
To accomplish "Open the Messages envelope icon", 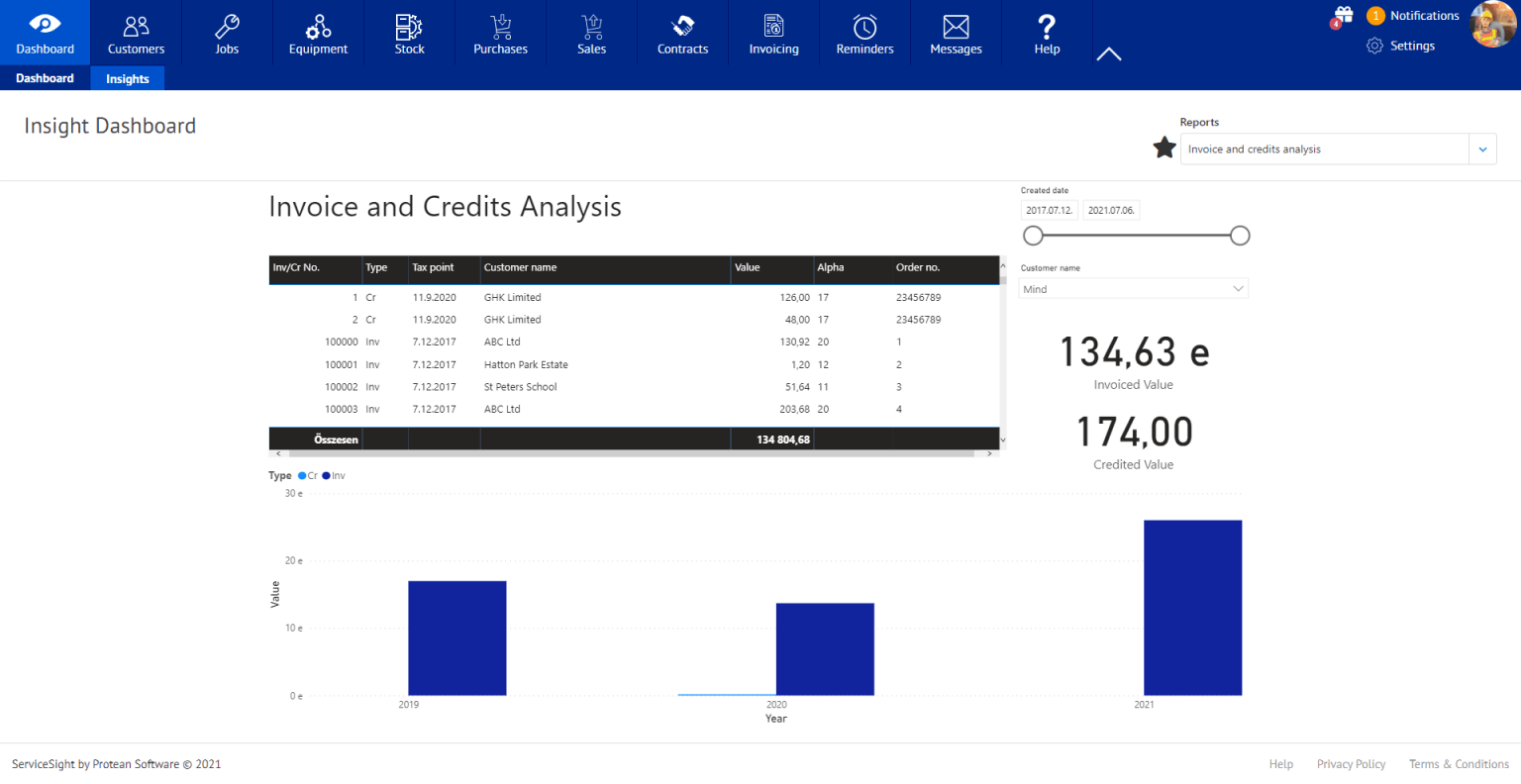I will coord(956,32).
